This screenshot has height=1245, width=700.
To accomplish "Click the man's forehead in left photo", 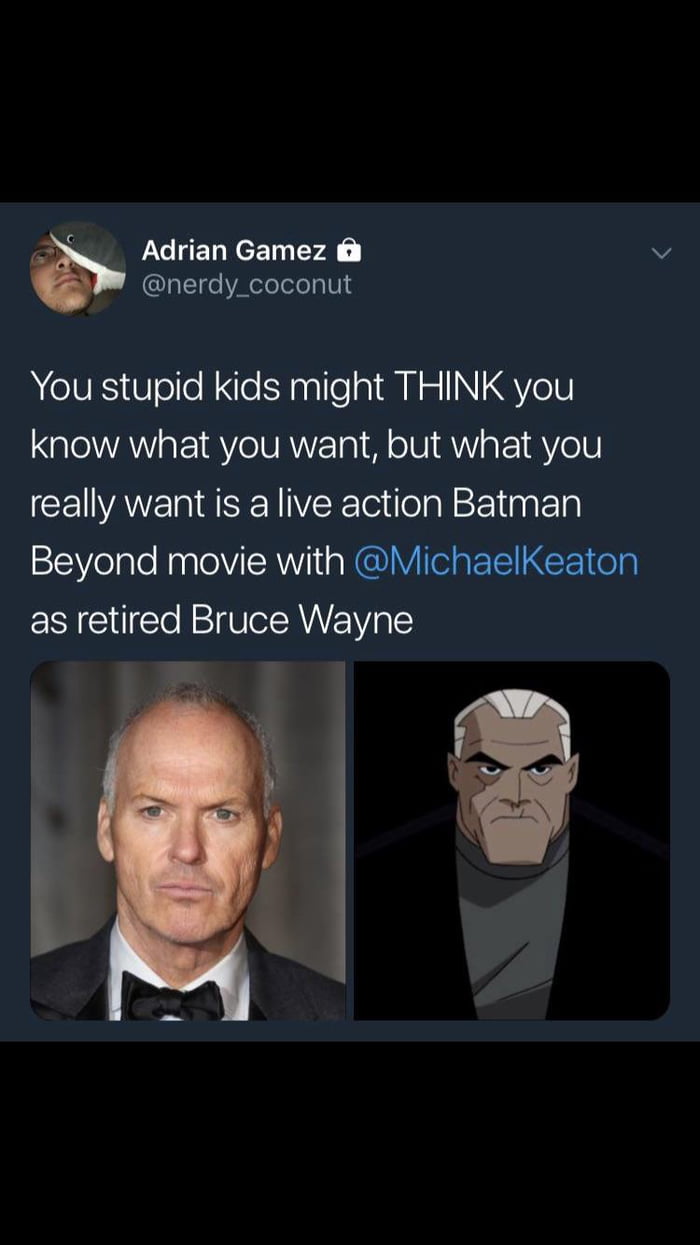I will (185, 745).
